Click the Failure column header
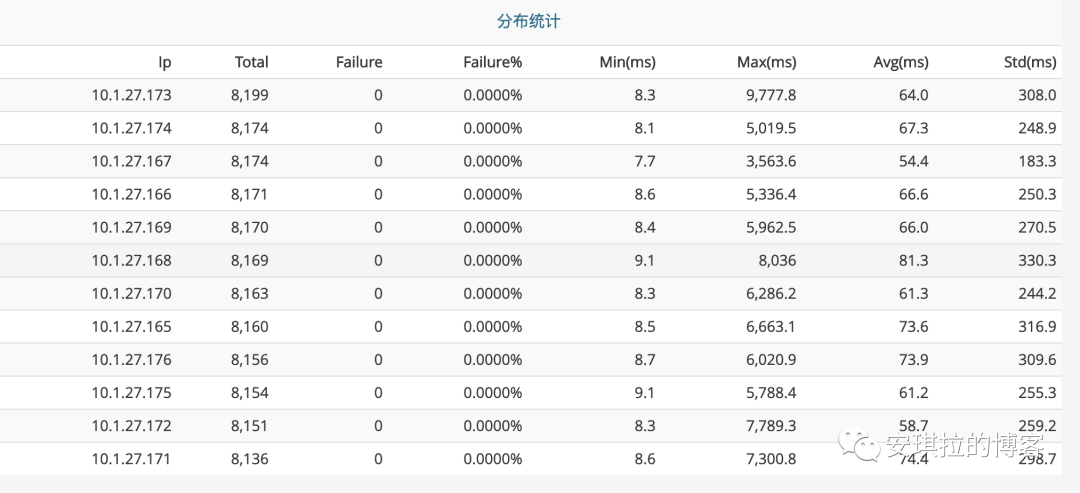This screenshot has width=1080, height=493. click(x=359, y=62)
